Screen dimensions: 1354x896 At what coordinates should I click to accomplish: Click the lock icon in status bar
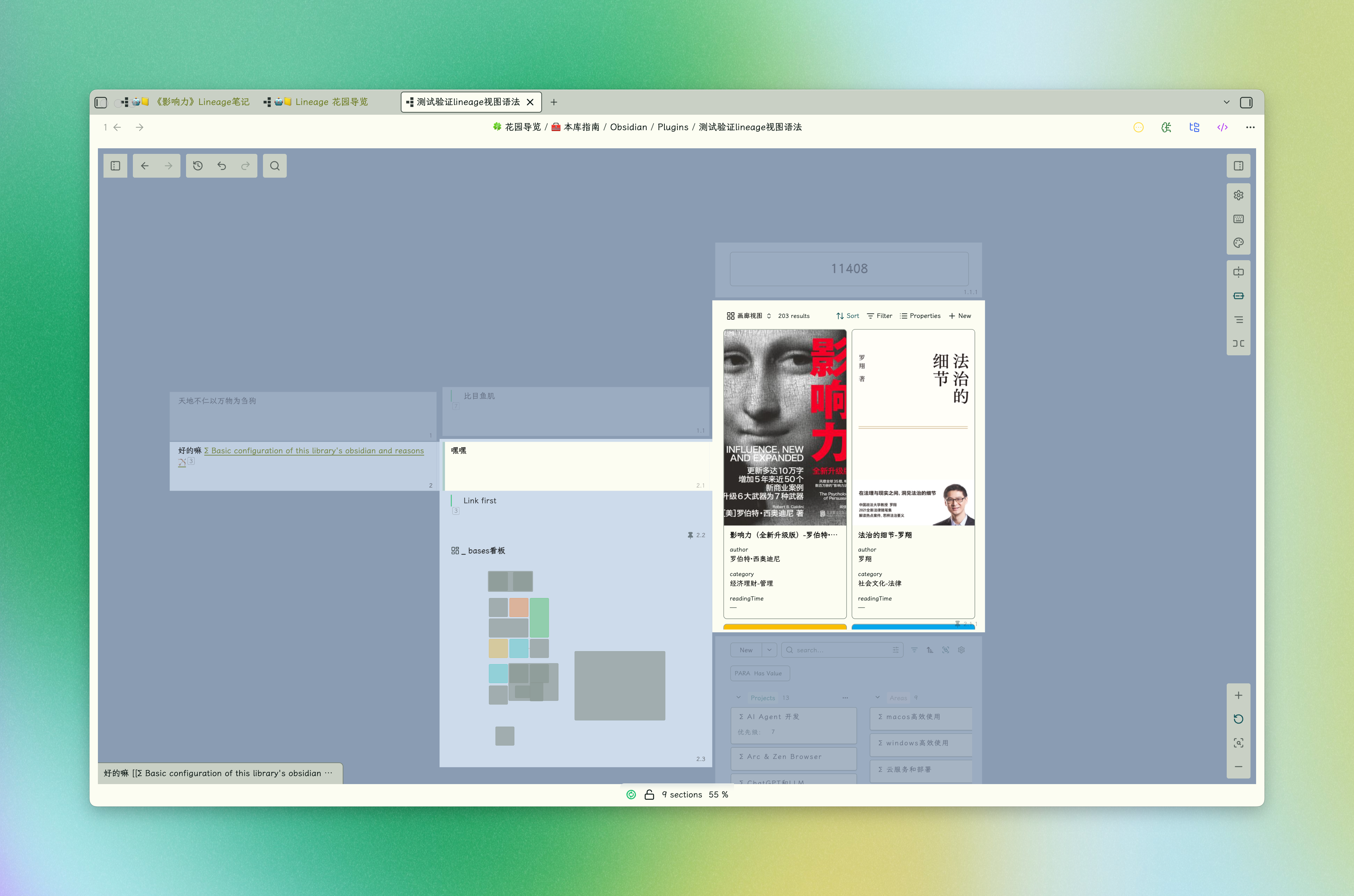click(x=649, y=795)
